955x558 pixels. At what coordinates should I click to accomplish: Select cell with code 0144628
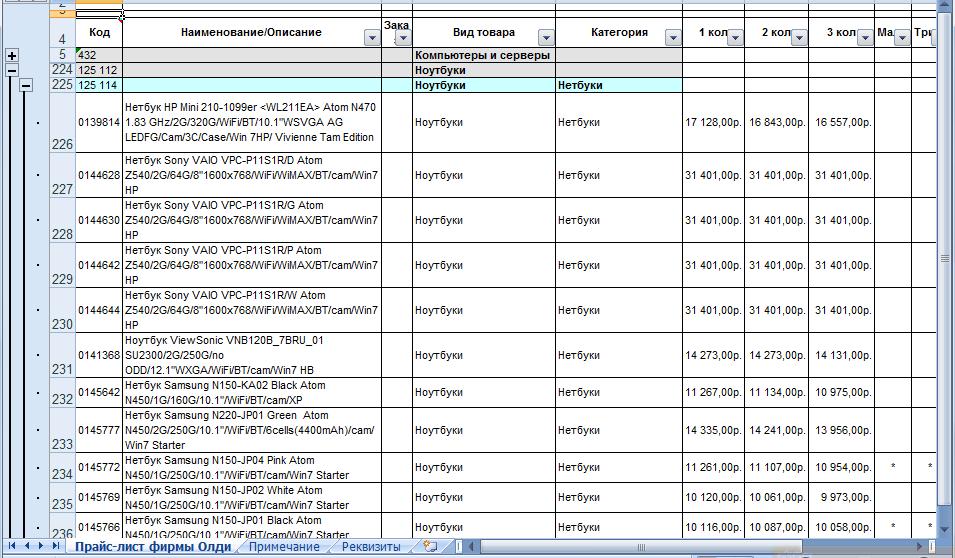pos(99,175)
